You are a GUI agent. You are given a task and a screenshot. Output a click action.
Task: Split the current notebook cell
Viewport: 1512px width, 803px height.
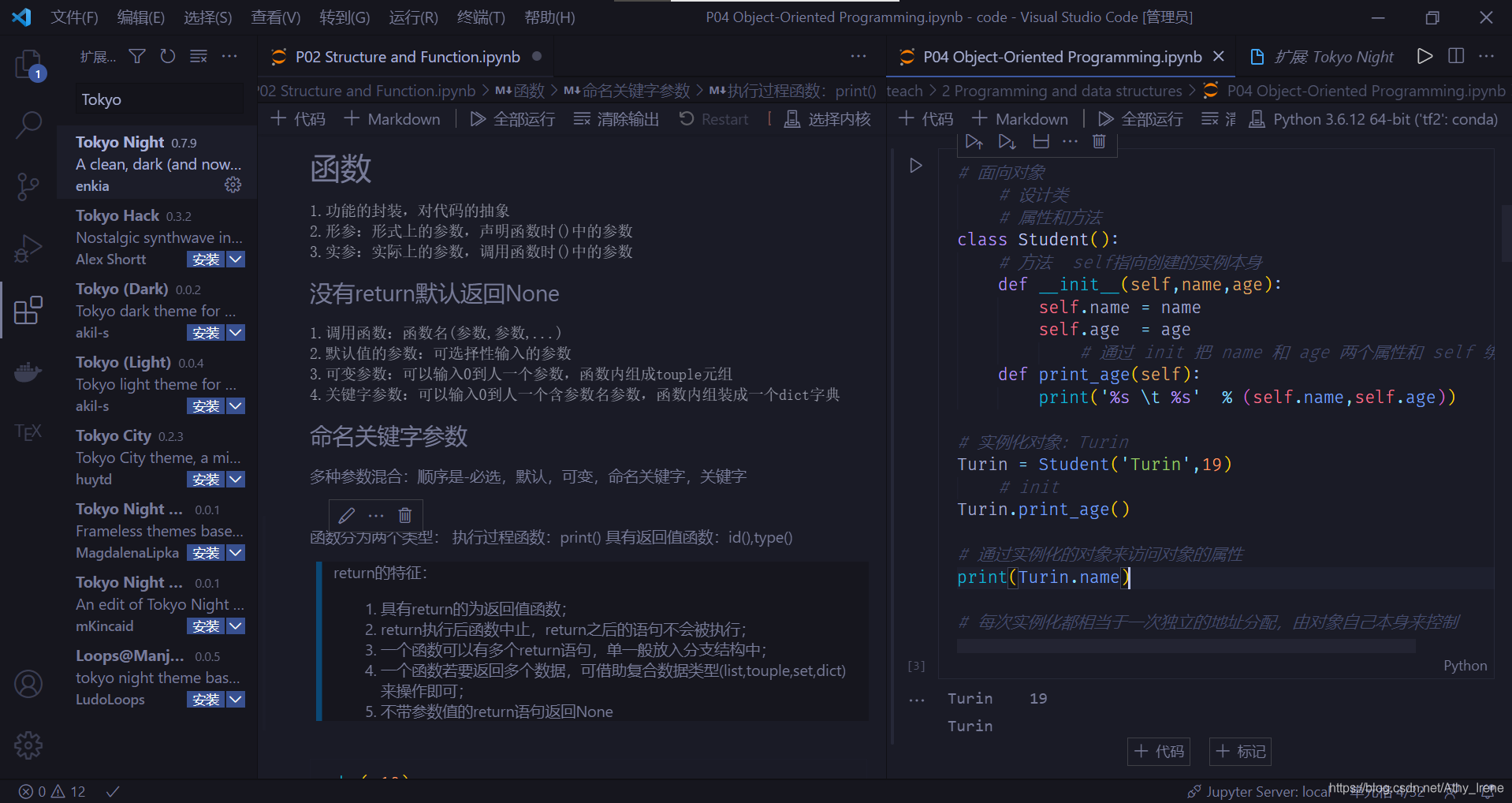tap(1041, 141)
